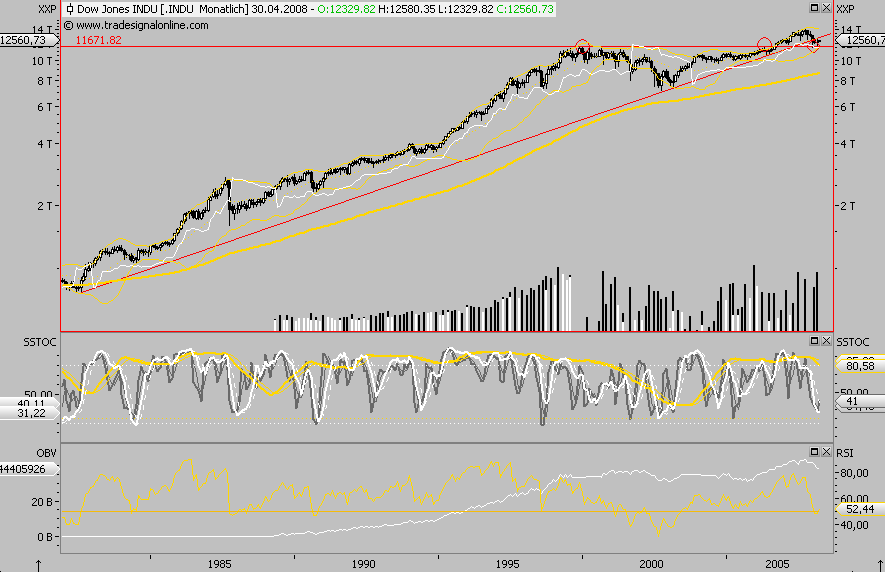Click the 1990 year label on time axis
Screen dimensions: 885x572
(363, 564)
